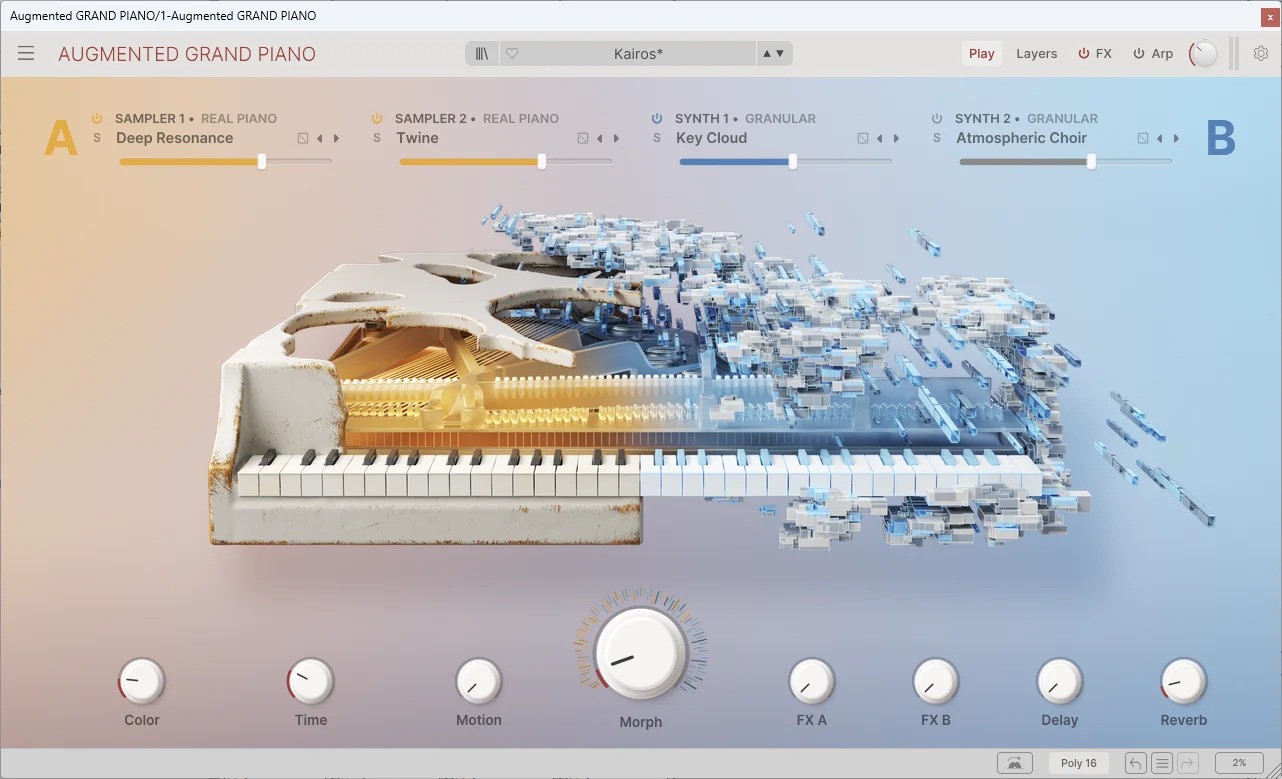
Task: Toggle the Arp power switch
Action: click(1138, 54)
